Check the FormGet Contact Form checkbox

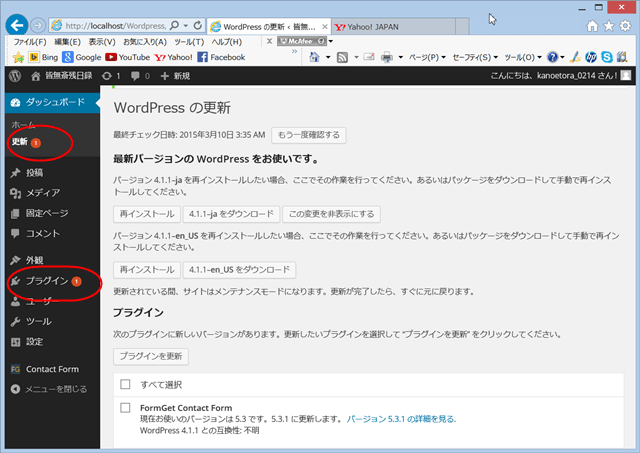pos(126,408)
